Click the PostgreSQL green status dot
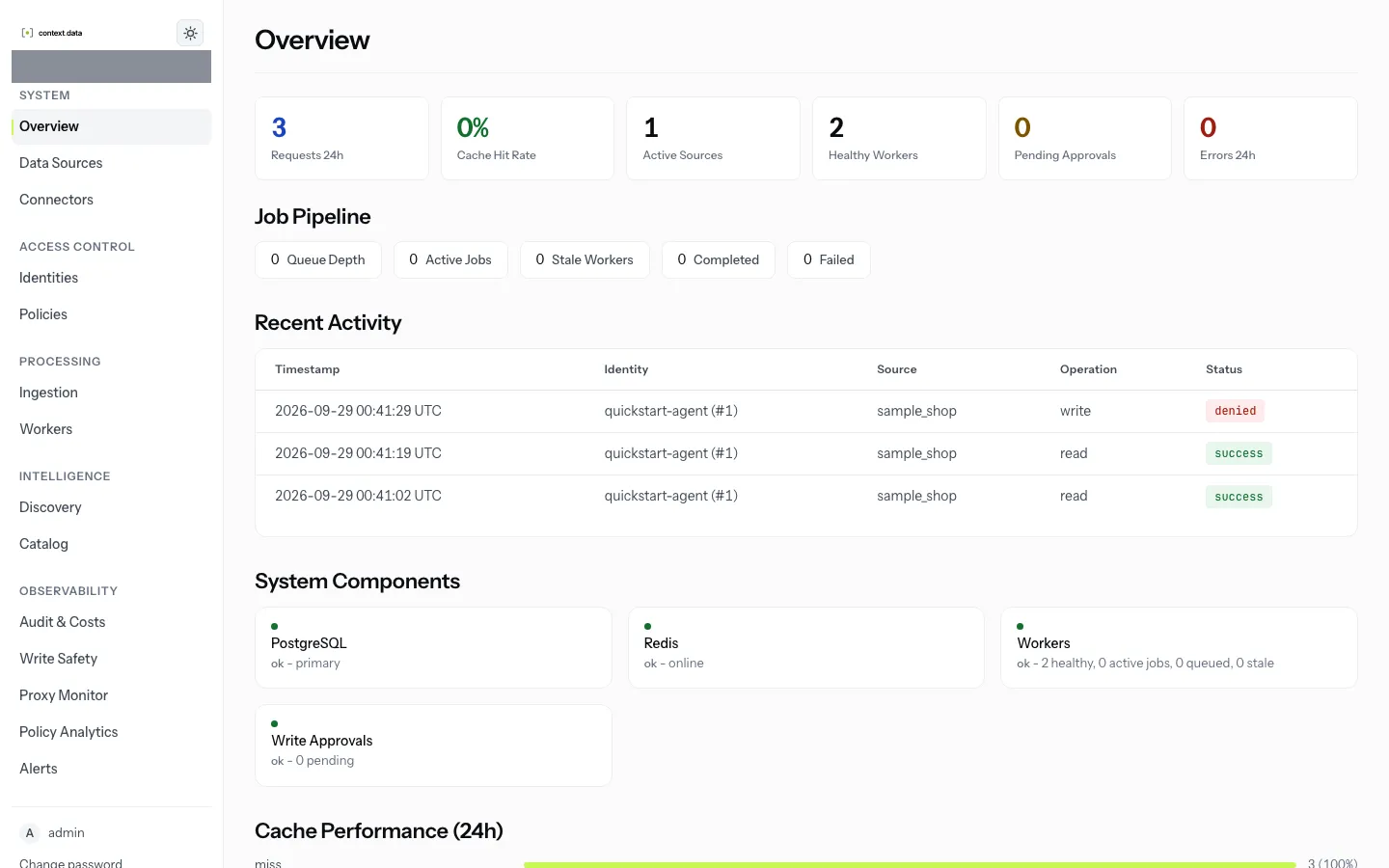Screen dimensions: 1389x868 click(275, 626)
